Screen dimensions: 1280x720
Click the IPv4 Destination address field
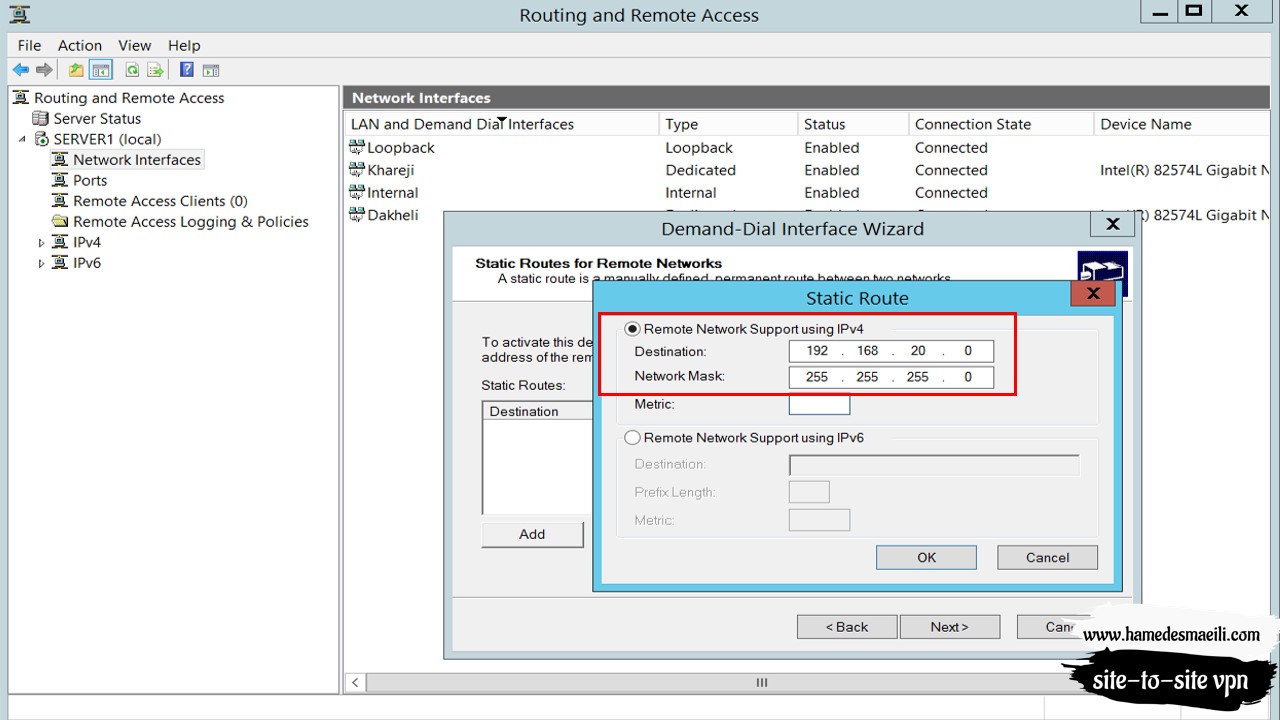click(891, 351)
